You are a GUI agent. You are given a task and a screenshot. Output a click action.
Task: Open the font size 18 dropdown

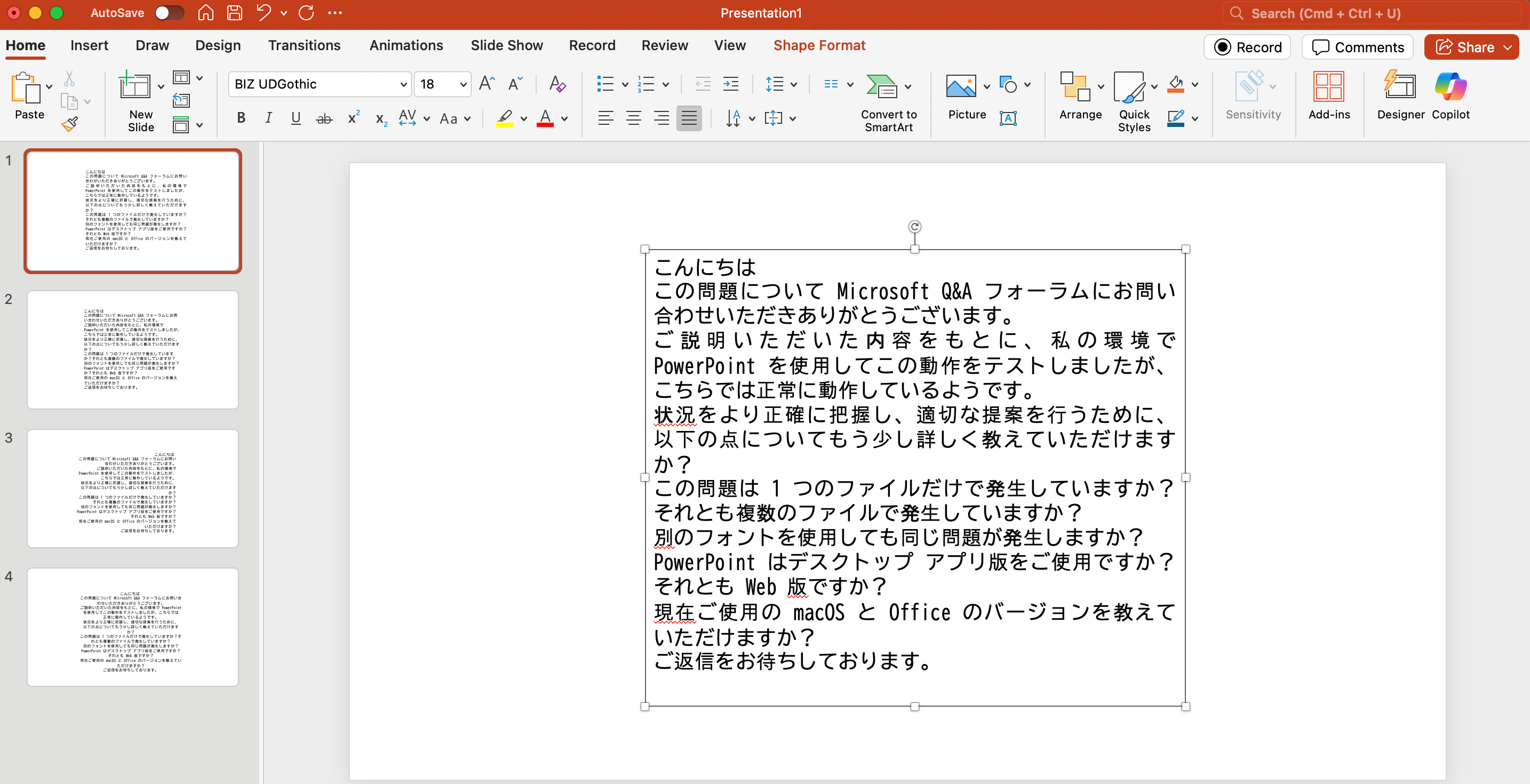click(x=463, y=84)
